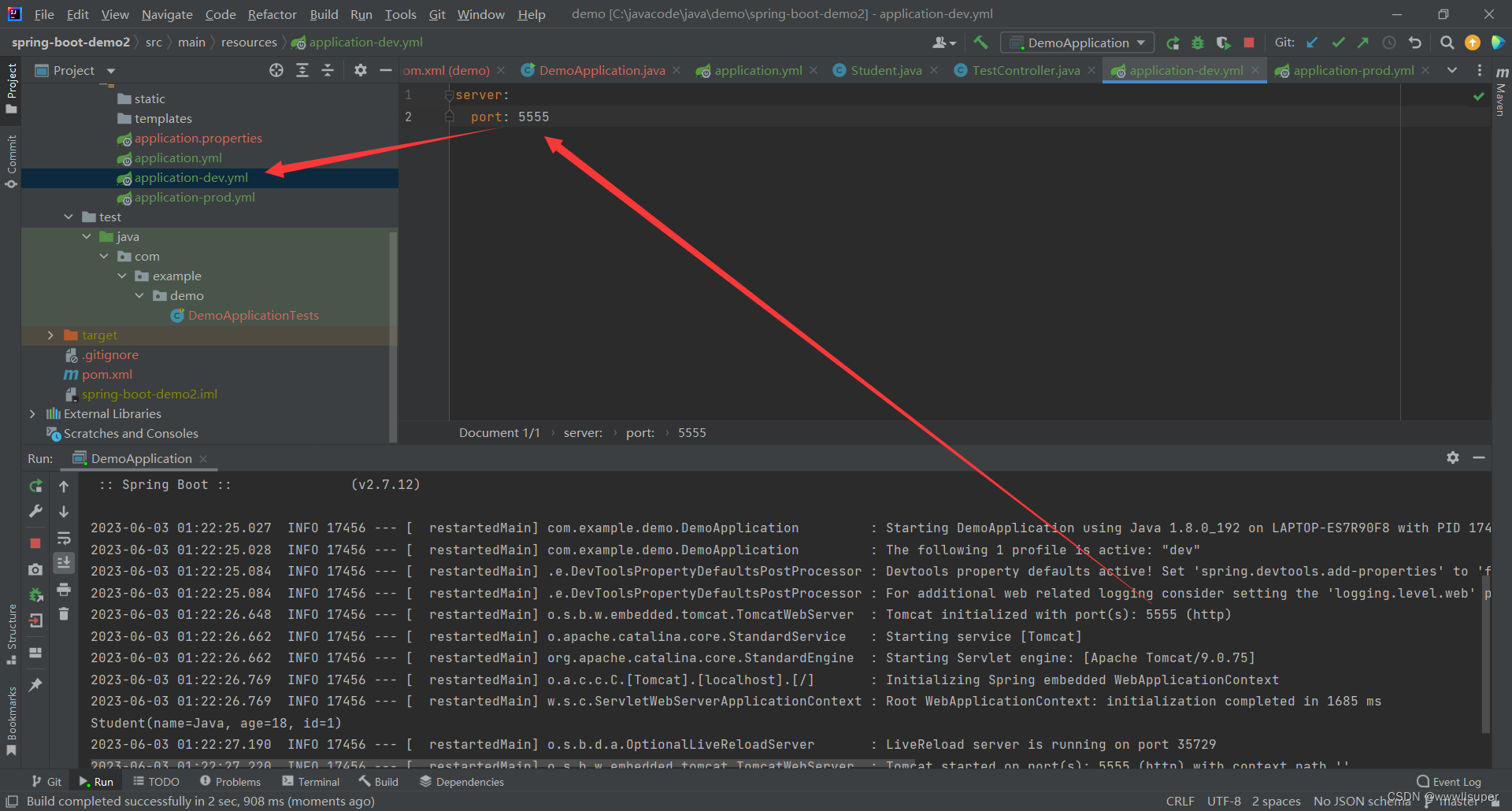Collapse the java folder under test
1512x811 pixels.
click(x=87, y=236)
